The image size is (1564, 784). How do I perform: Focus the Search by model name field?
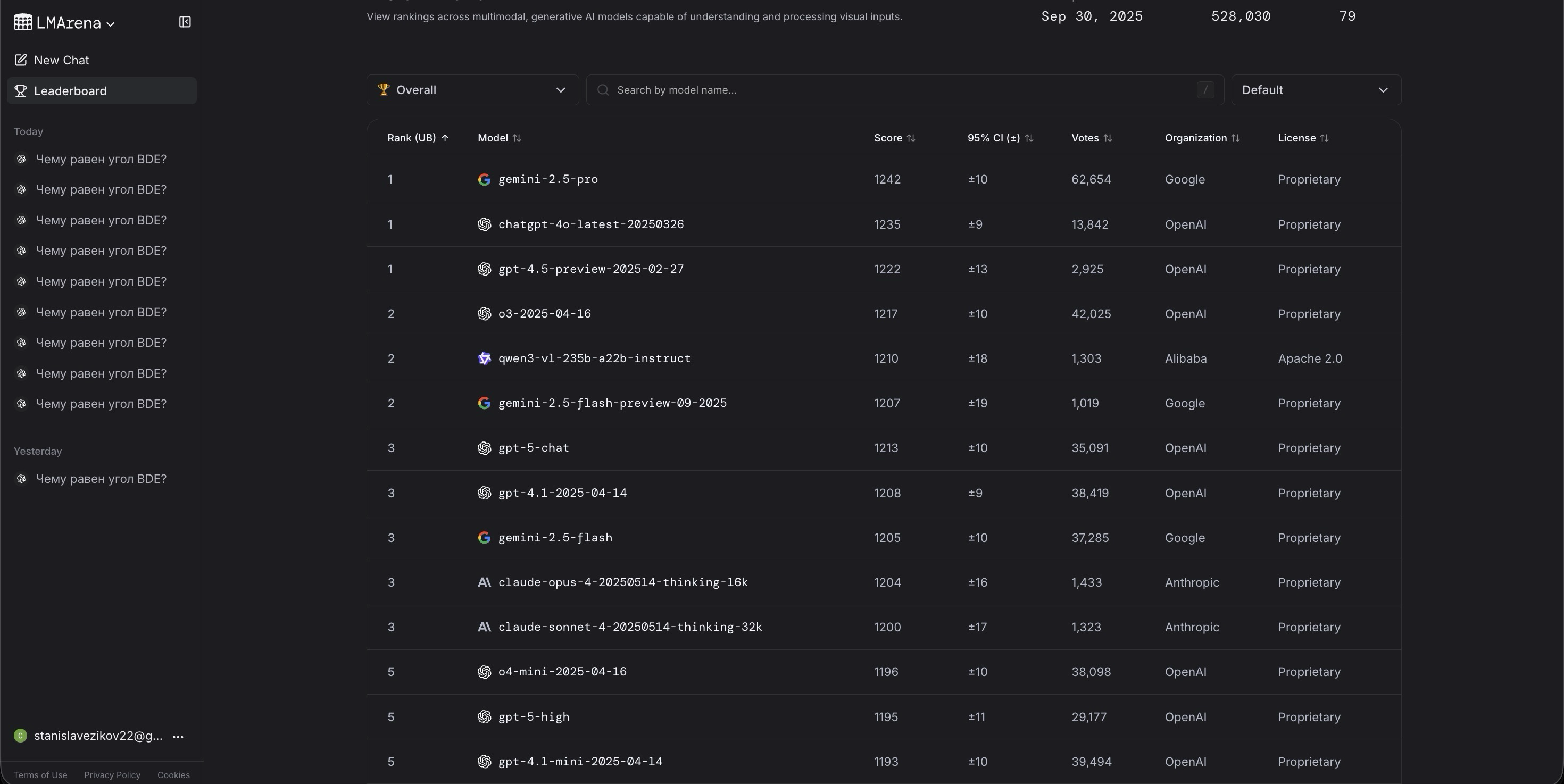tap(899, 90)
